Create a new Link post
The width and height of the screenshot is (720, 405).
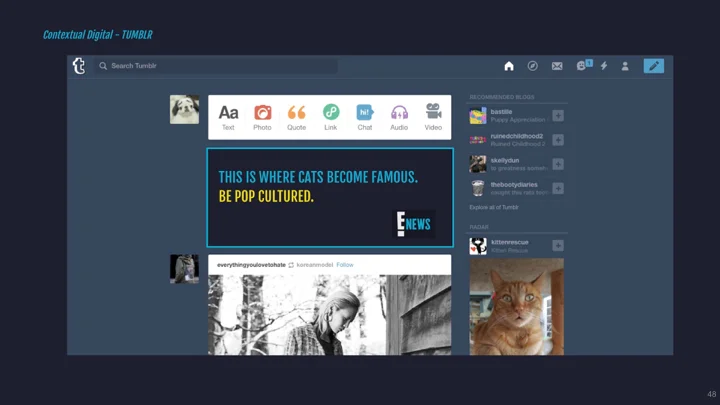click(331, 118)
